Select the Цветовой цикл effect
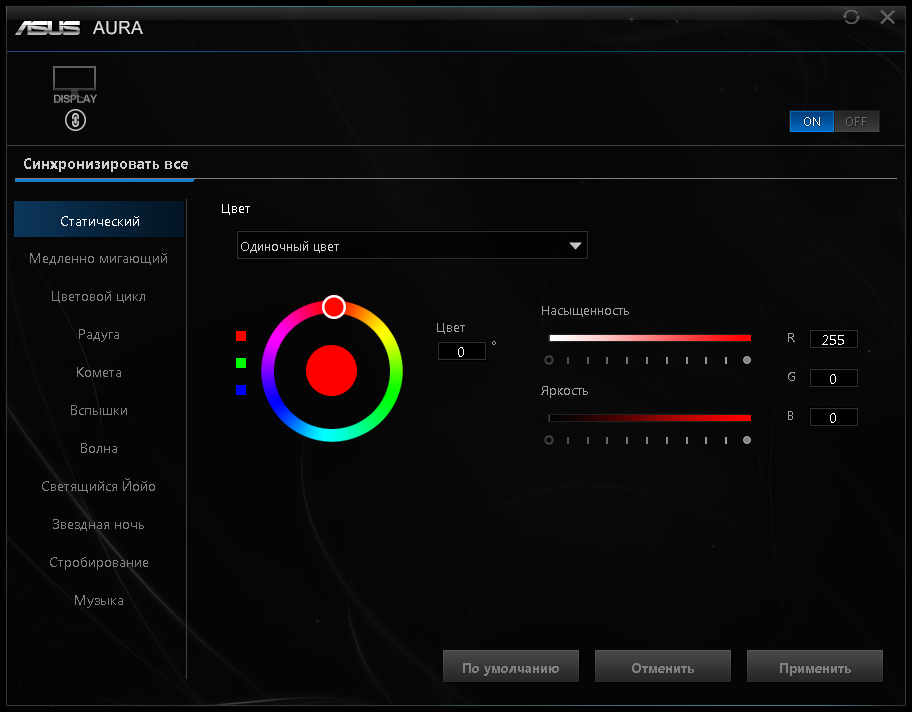 (x=98, y=296)
